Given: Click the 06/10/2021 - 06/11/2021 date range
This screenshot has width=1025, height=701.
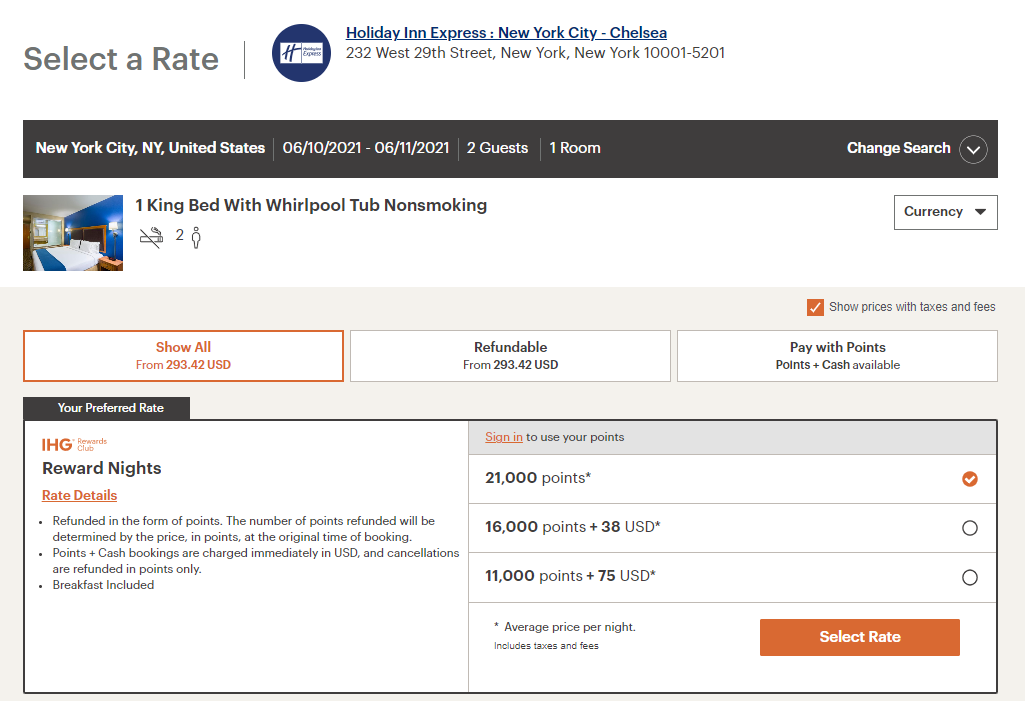Looking at the screenshot, I should 365,148.
